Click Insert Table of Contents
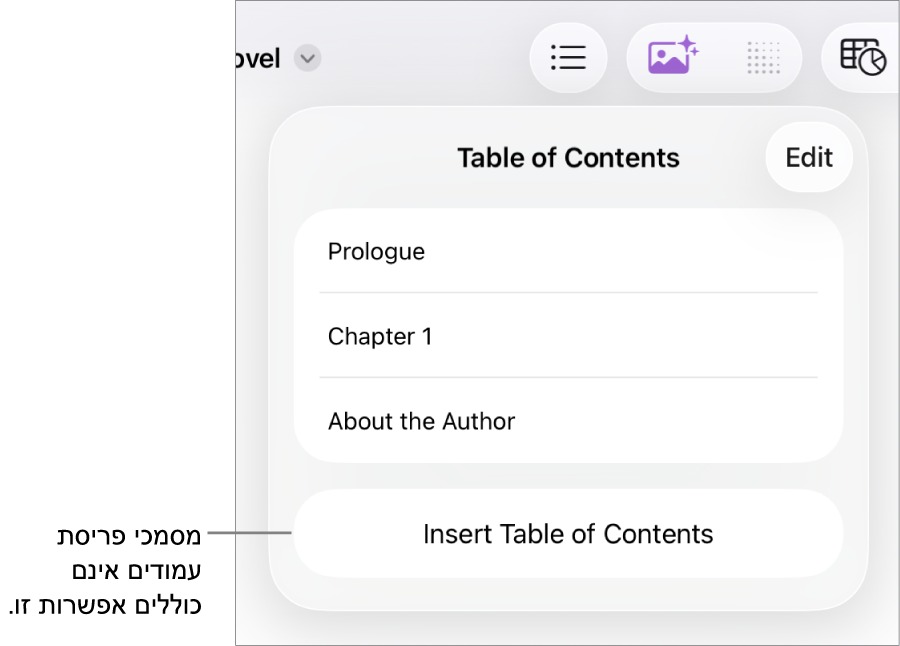Image resolution: width=900 pixels, height=646 pixels. tap(568, 534)
